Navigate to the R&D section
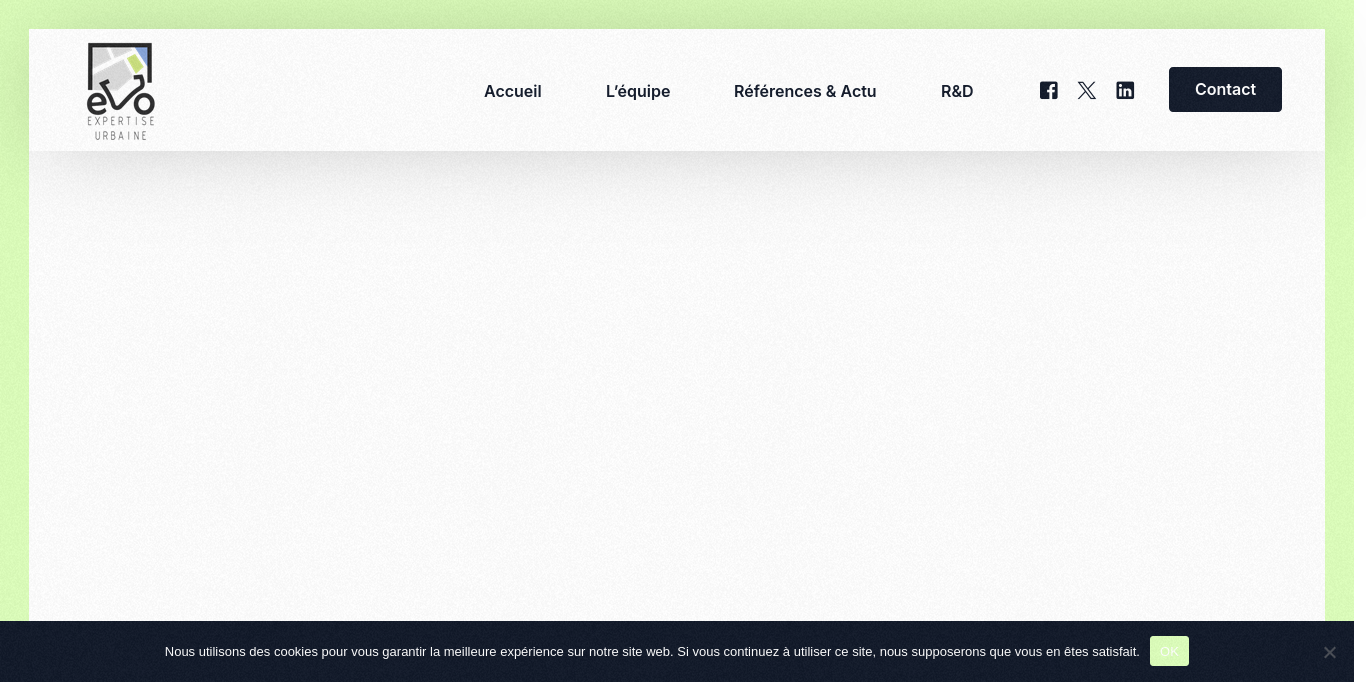The width and height of the screenshot is (1366, 682). [x=957, y=91]
